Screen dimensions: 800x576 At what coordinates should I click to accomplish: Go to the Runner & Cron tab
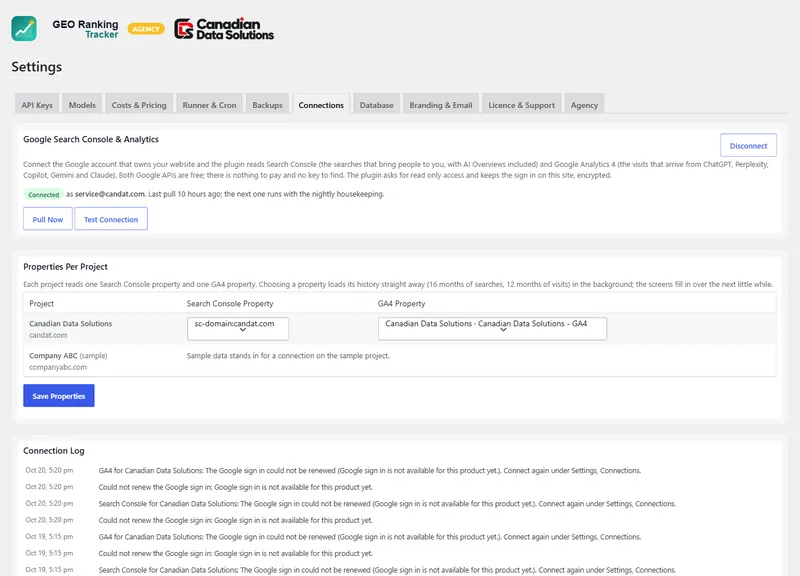tap(209, 105)
